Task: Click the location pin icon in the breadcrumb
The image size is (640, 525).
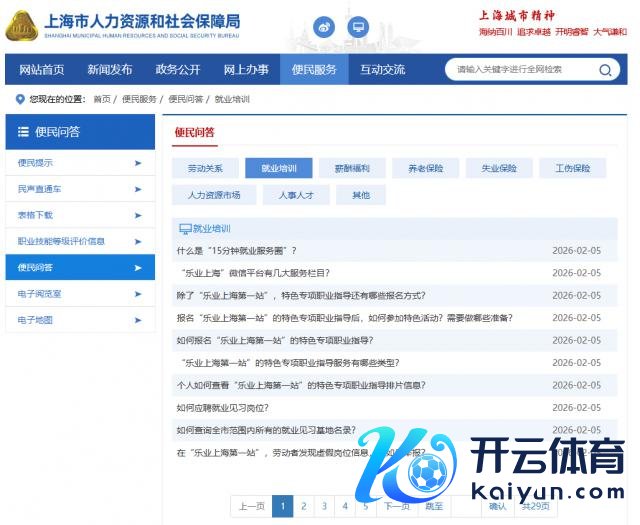Action: pyautogui.click(x=20, y=99)
